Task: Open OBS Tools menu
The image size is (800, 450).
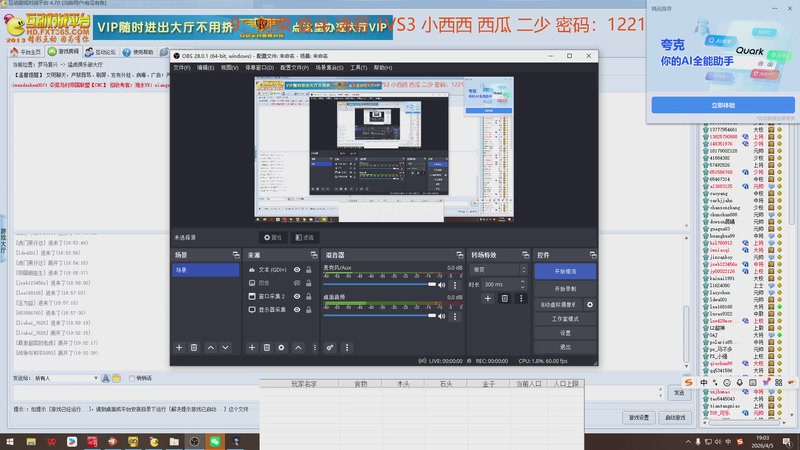Action: [x=358, y=67]
